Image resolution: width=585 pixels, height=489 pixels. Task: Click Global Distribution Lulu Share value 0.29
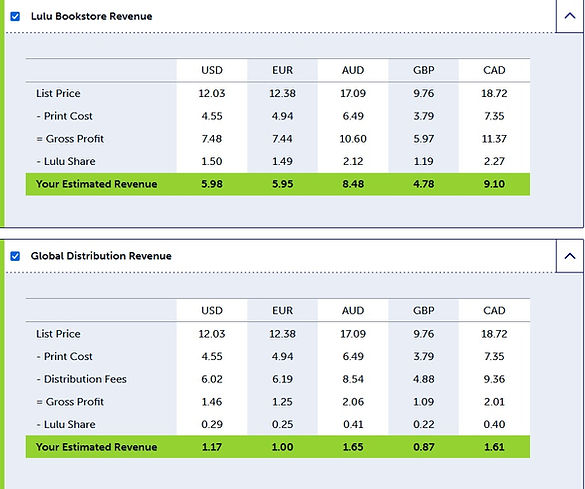212,424
